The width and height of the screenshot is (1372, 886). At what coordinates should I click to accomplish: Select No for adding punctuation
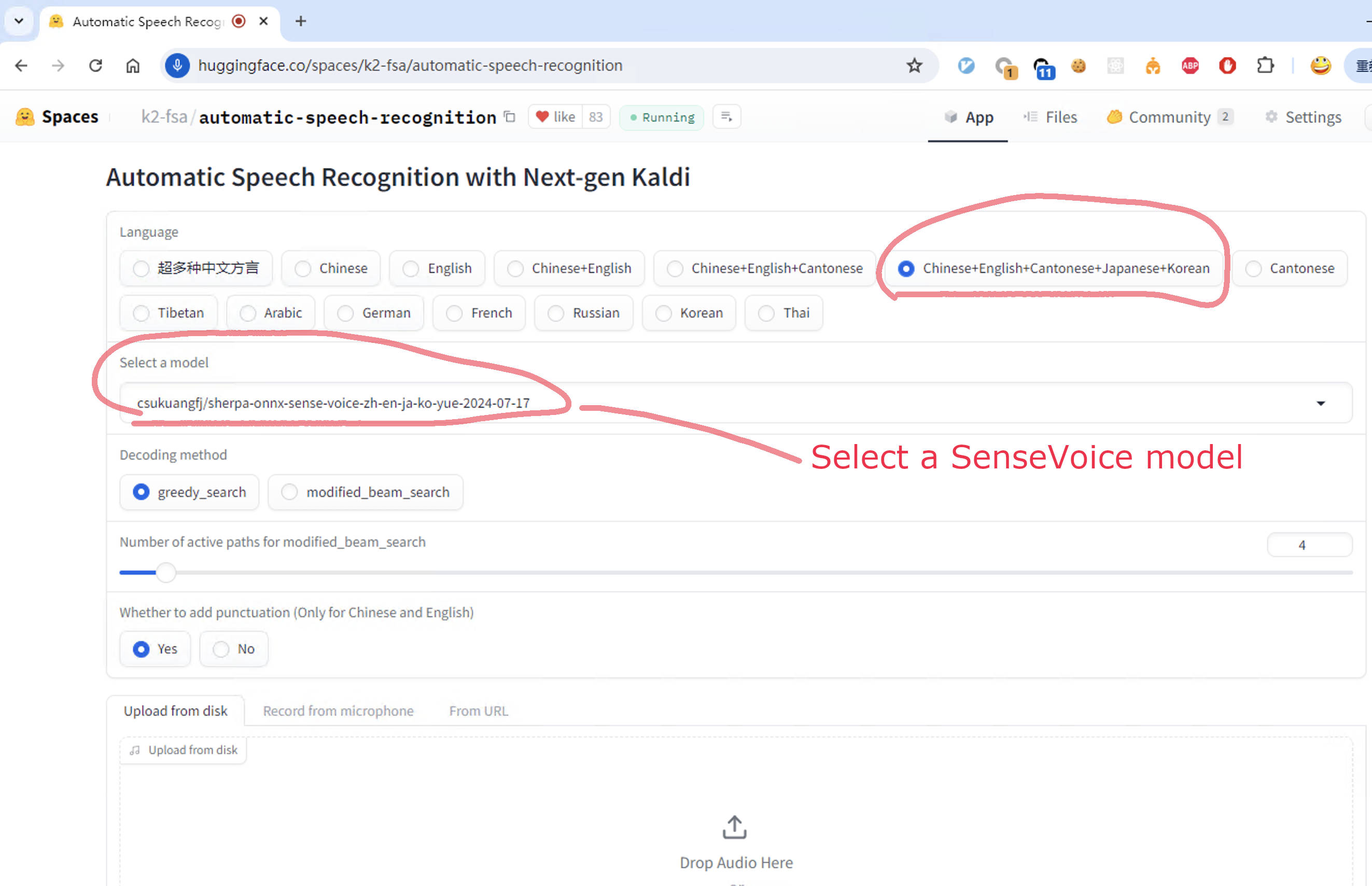tap(233, 649)
